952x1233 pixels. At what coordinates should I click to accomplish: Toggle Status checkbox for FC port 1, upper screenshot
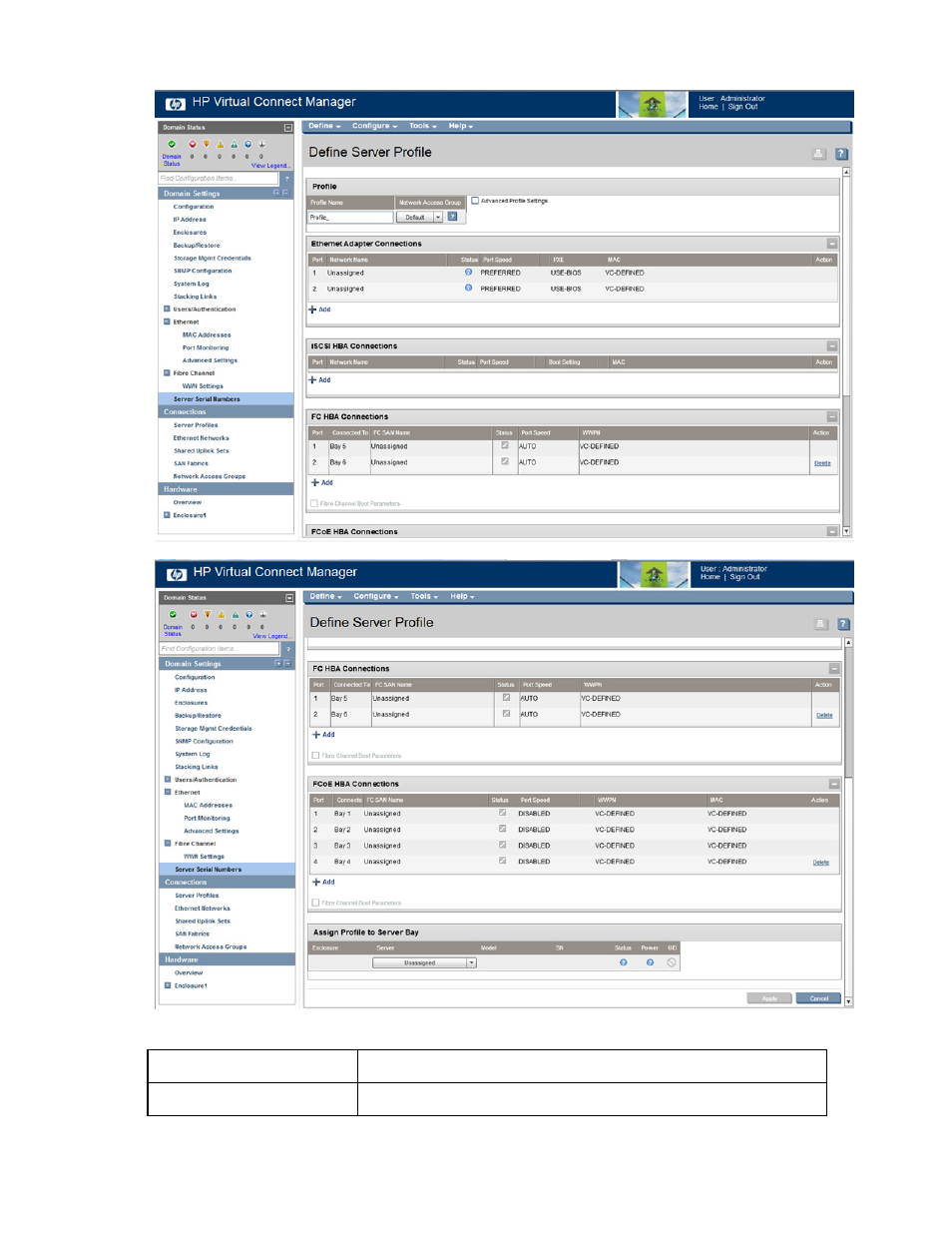tap(505, 445)
